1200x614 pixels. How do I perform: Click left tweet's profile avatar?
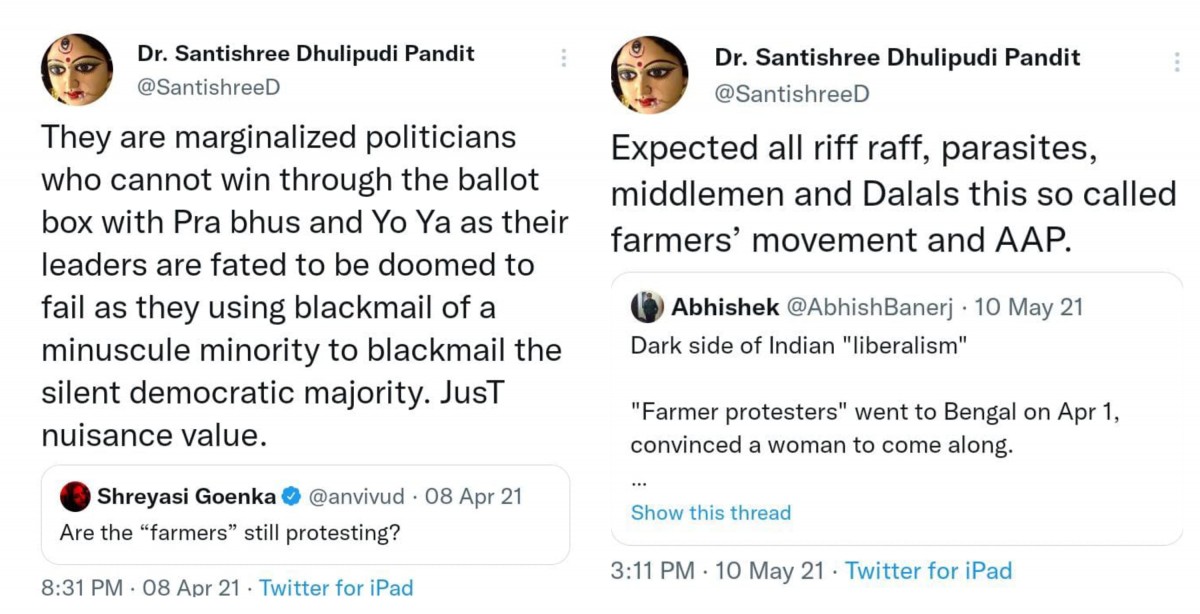click(x=77, y=69)
